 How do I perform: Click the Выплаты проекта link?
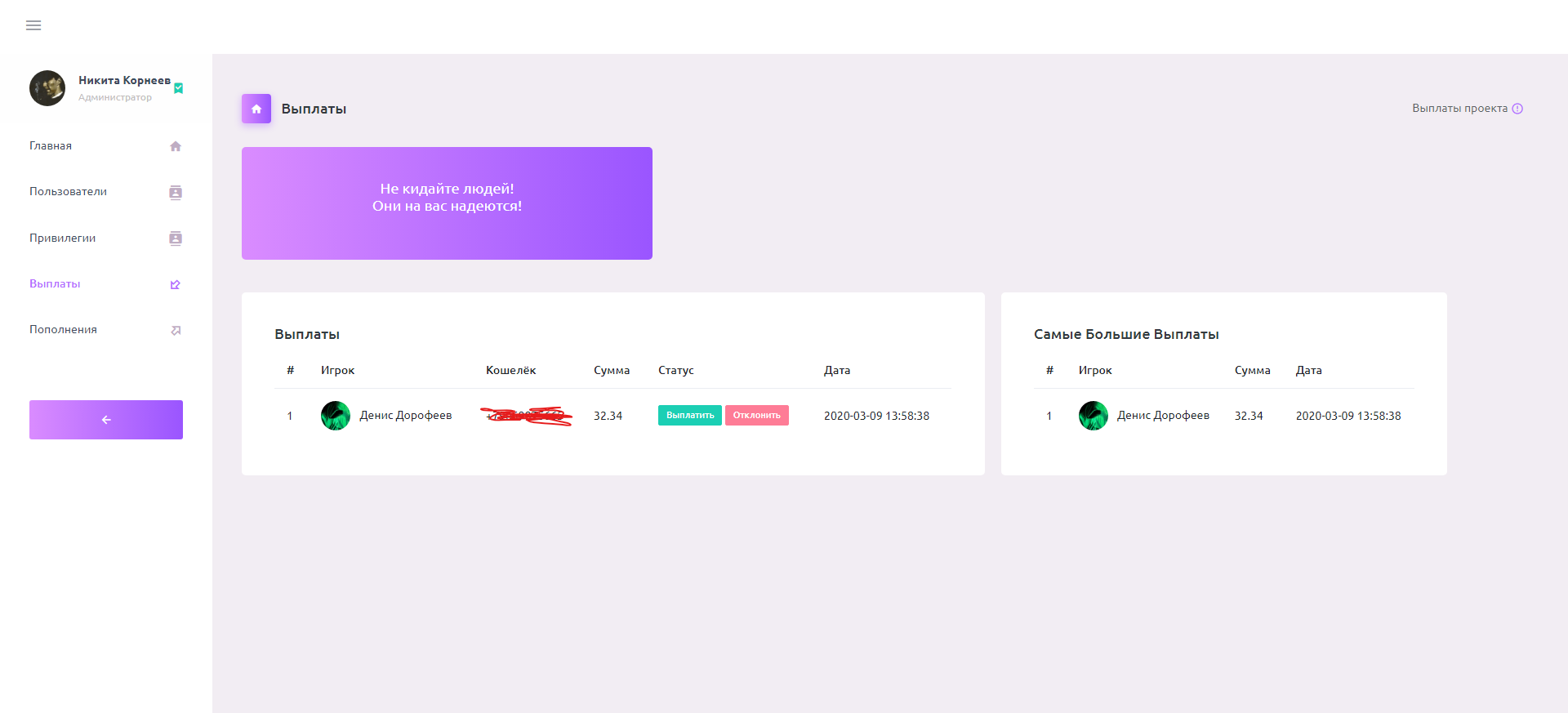[1459, 109]
